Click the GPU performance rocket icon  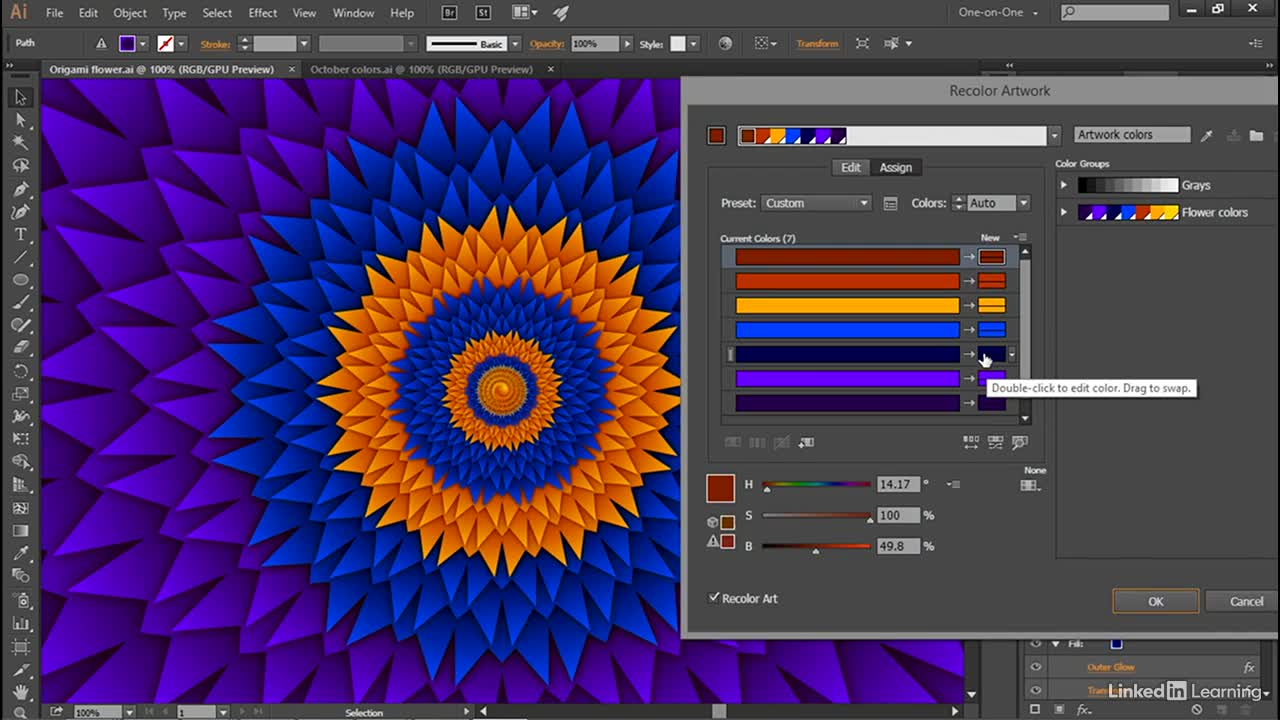560,13
